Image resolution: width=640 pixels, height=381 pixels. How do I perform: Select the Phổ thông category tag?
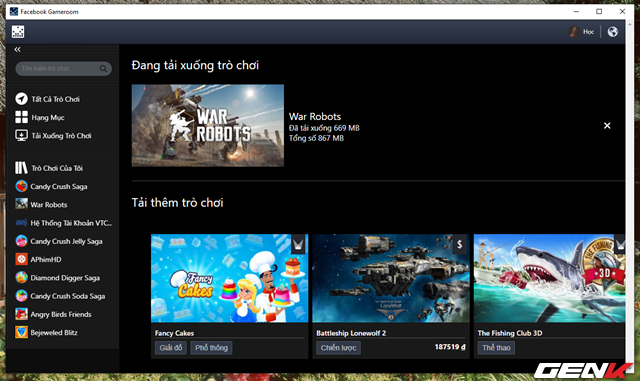211,348
